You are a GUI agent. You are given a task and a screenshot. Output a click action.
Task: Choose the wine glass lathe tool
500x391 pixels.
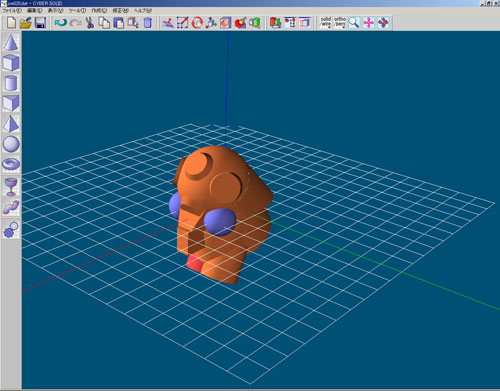point(11,187)
